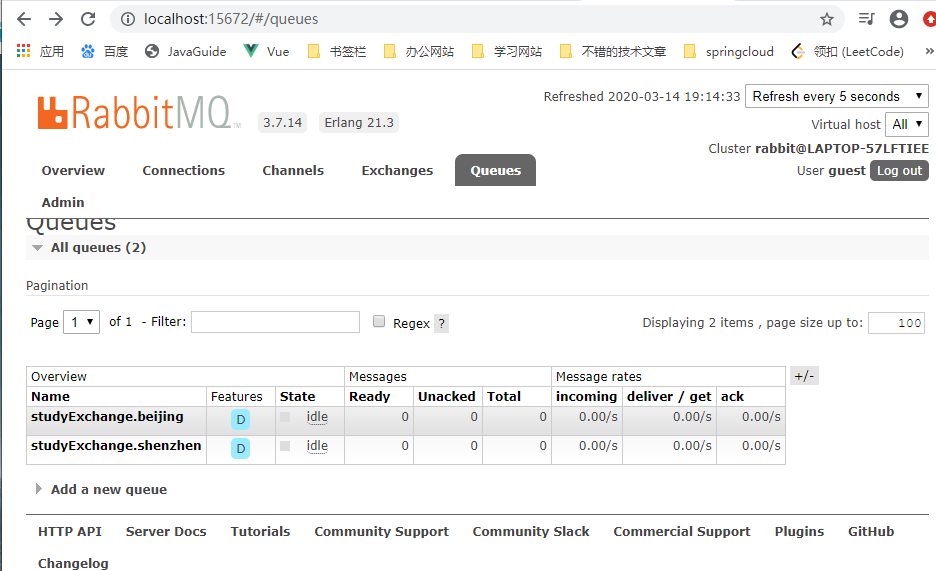Switch to the Channels tab
Screen dimensions: 936x571
(293, 171)
